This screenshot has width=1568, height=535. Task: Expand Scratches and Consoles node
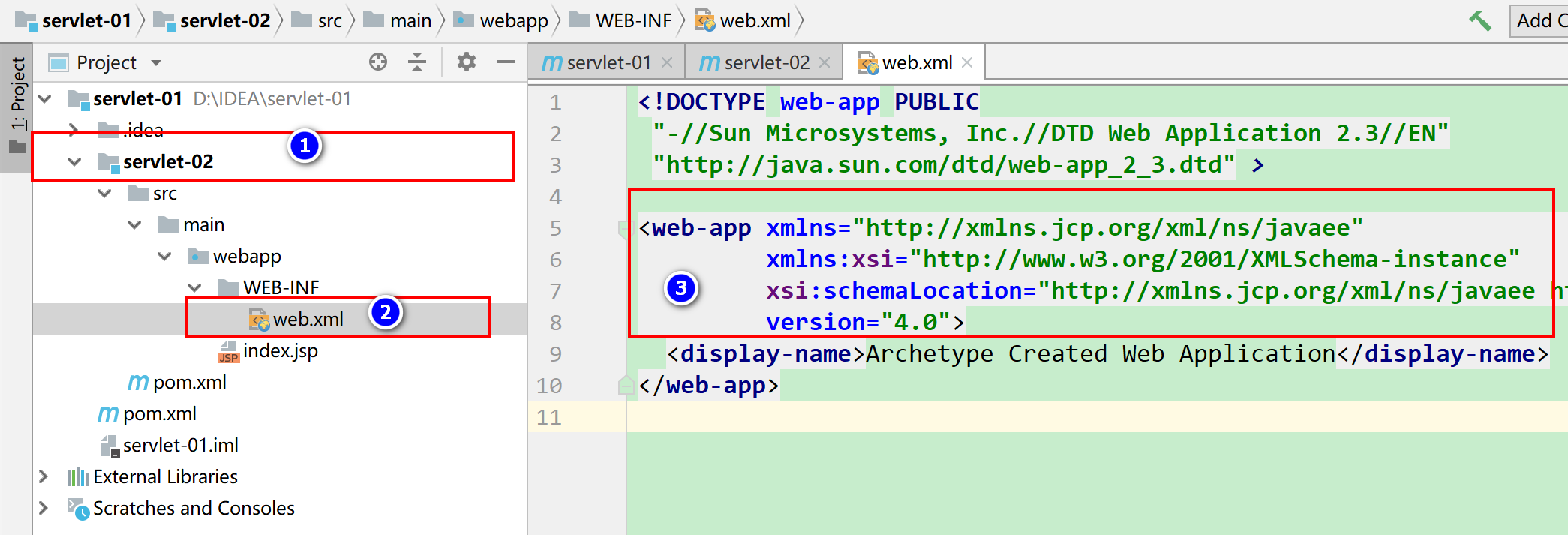click(x=44, y=508)
